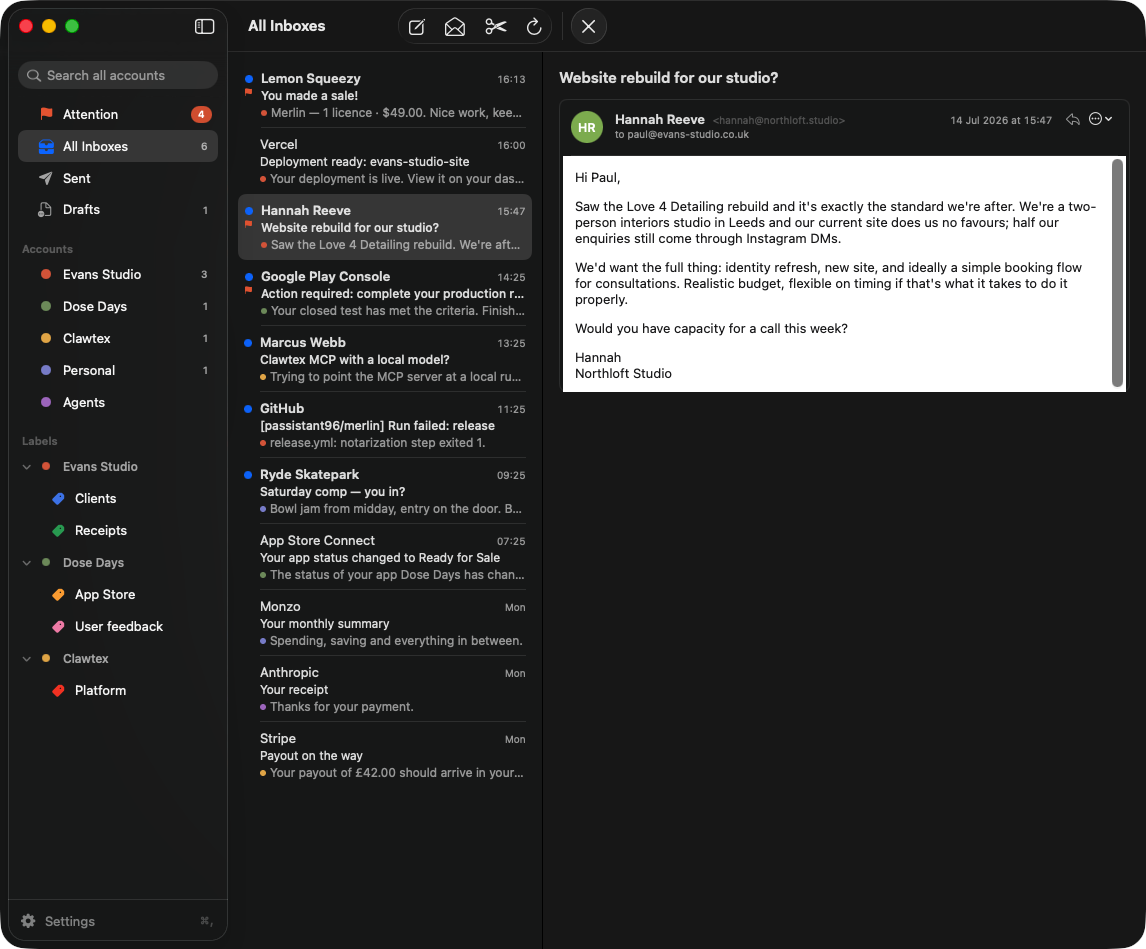Refresh the mailboxes
Image resolution: width=1146 pixels, height=949 pixels.
(534, 27)
